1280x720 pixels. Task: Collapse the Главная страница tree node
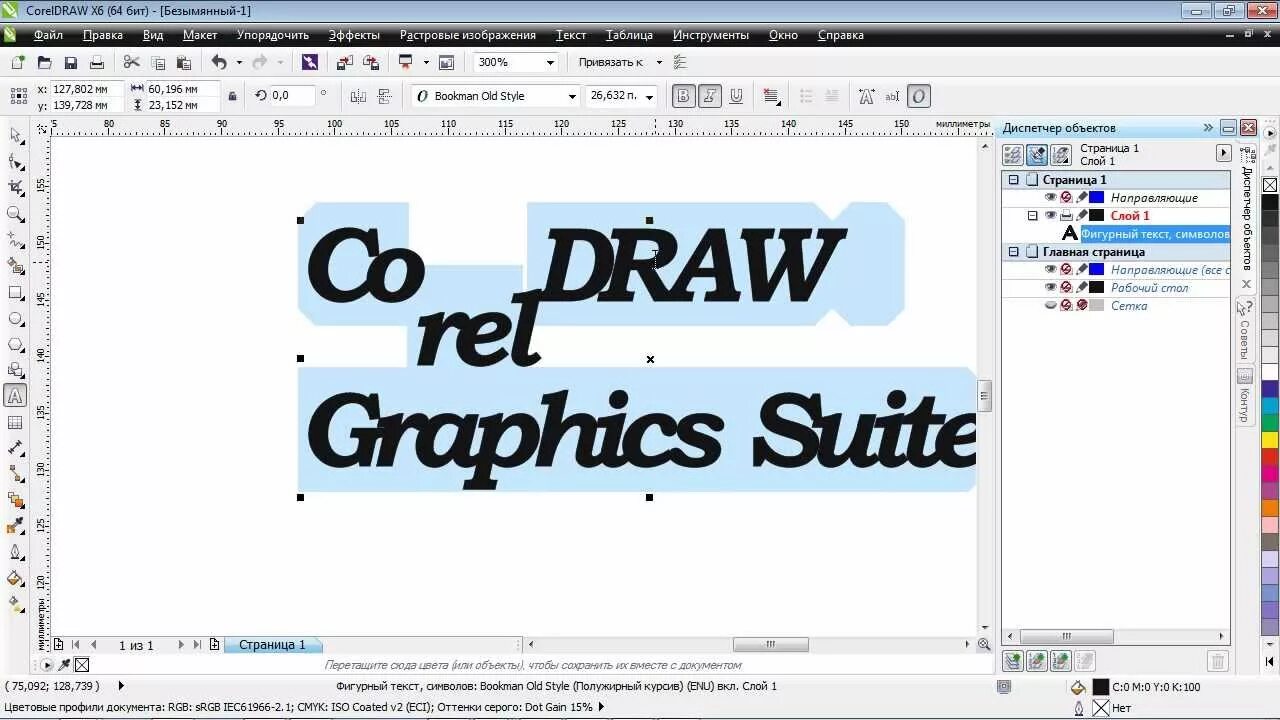(x=1013, y=252)
